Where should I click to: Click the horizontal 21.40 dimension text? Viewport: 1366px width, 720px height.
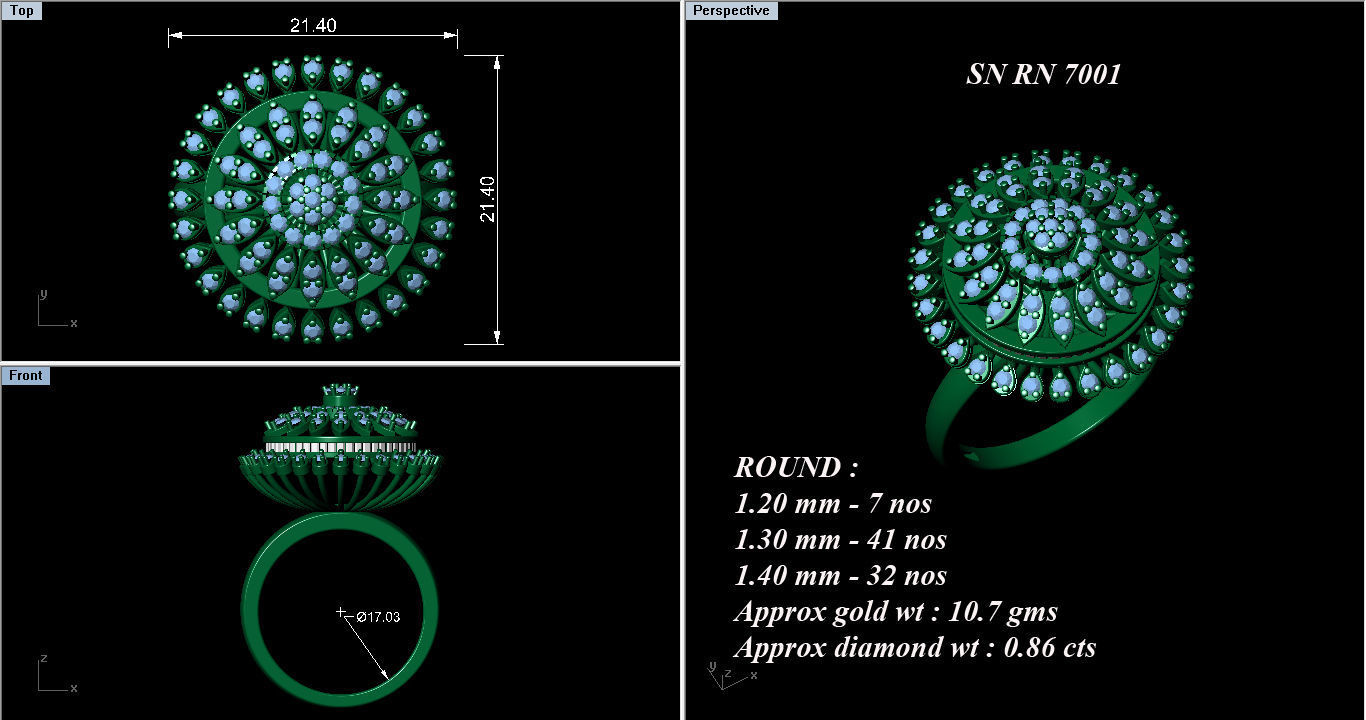click(311, 25)
